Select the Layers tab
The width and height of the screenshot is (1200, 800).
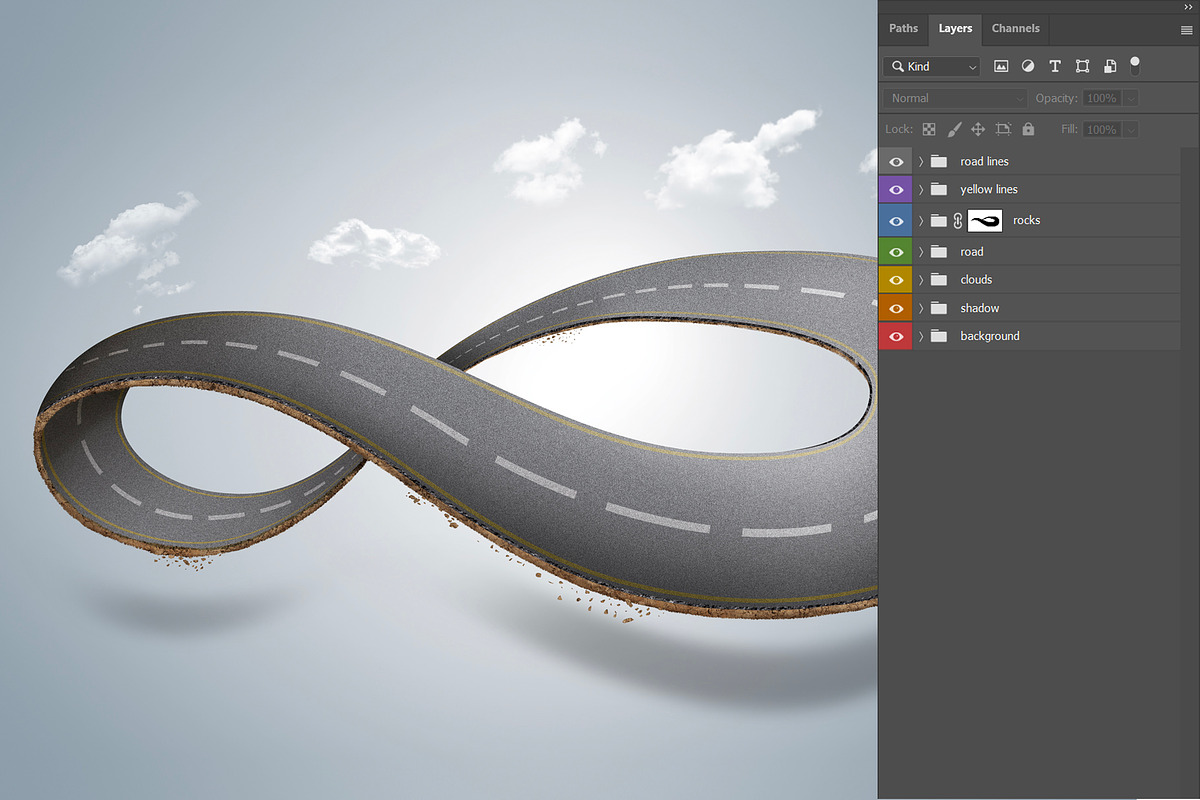click(955, 29)
